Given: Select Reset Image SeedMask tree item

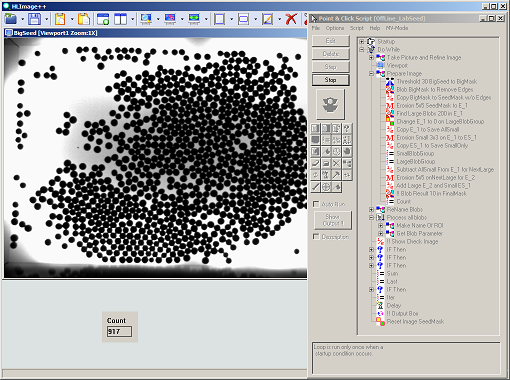Looking at the screenshot, I should 415,322.
